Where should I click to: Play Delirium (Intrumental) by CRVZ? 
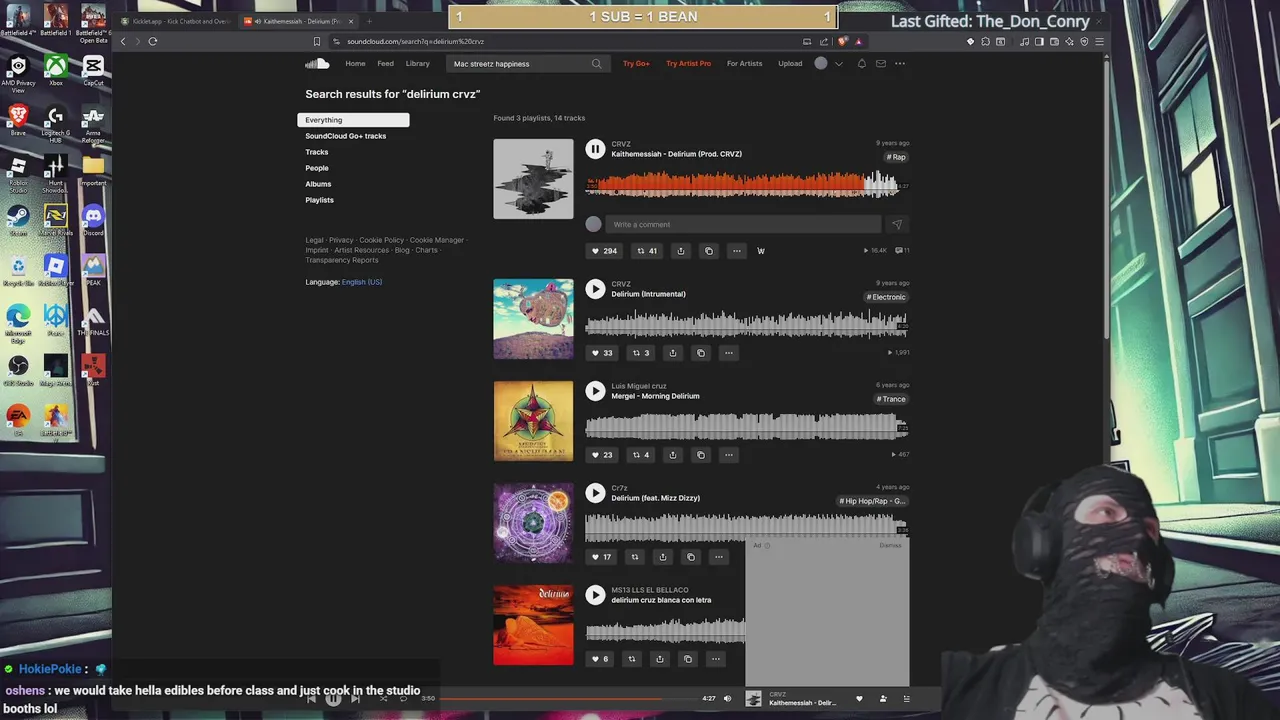click(x=595, y=289)
